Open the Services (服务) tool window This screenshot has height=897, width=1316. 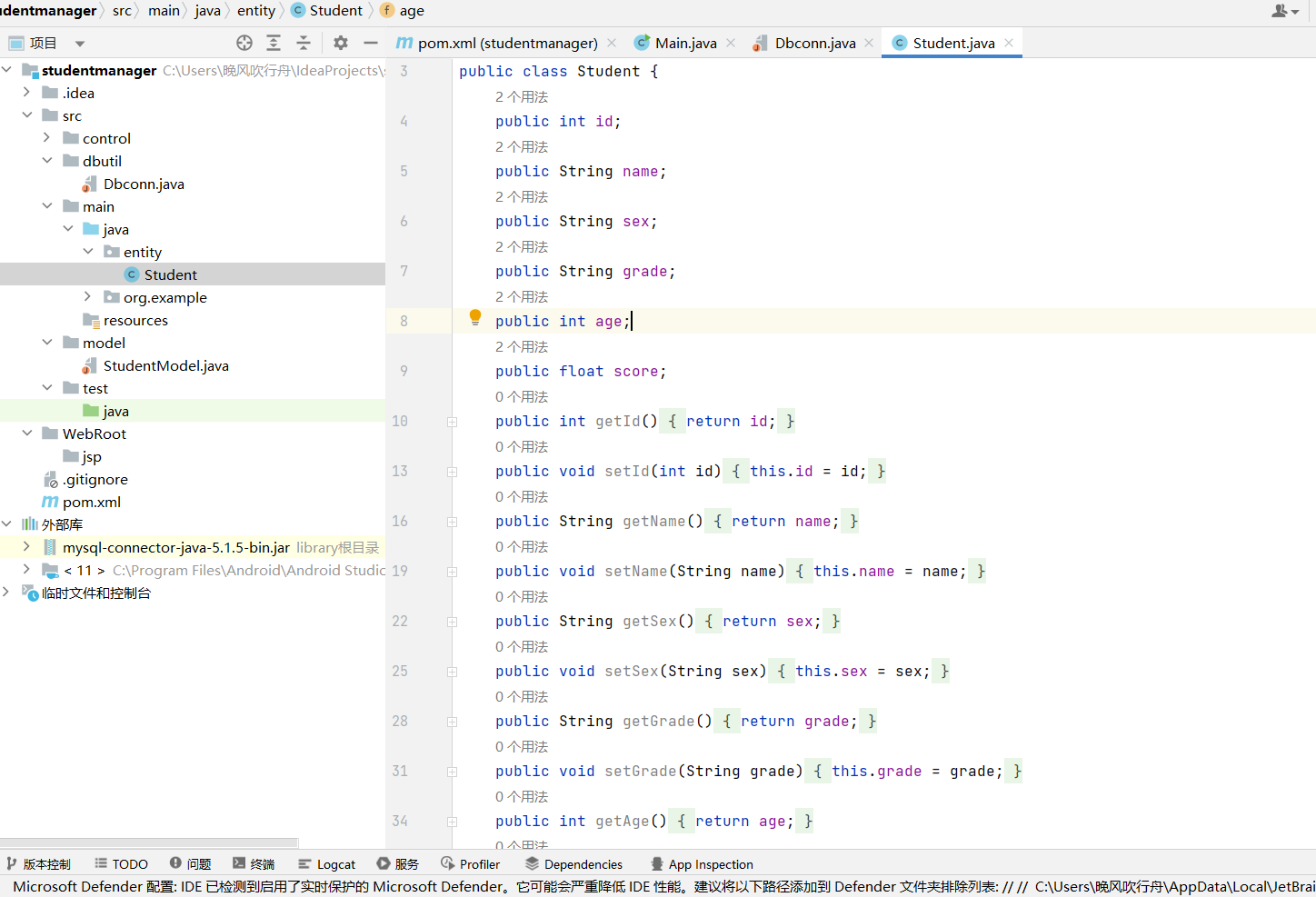click(398, 863)
